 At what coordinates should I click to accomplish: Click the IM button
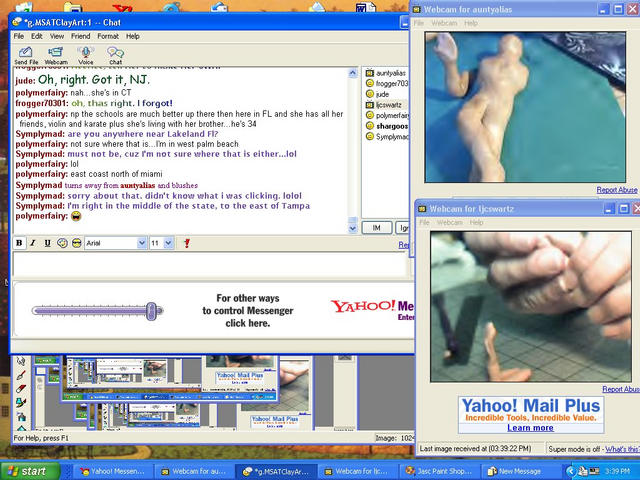[x=377, y=228]
